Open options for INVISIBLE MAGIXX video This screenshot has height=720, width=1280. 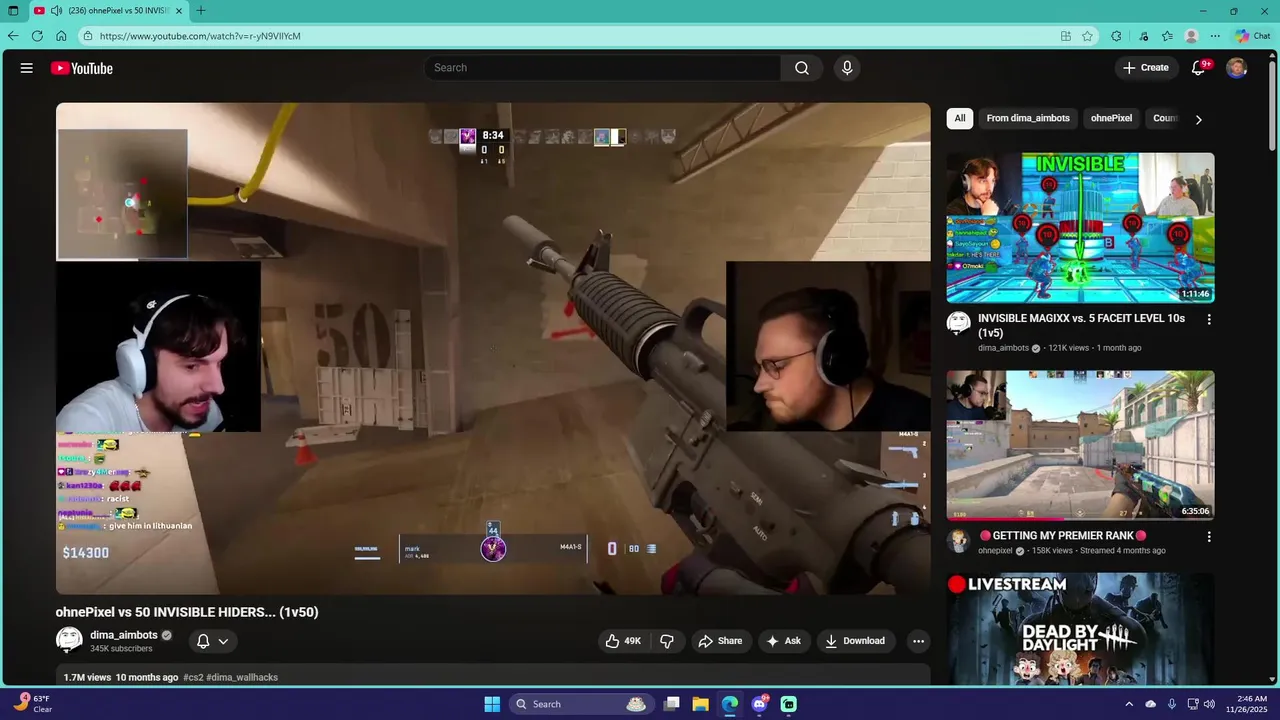click(x=1209, y=320)
